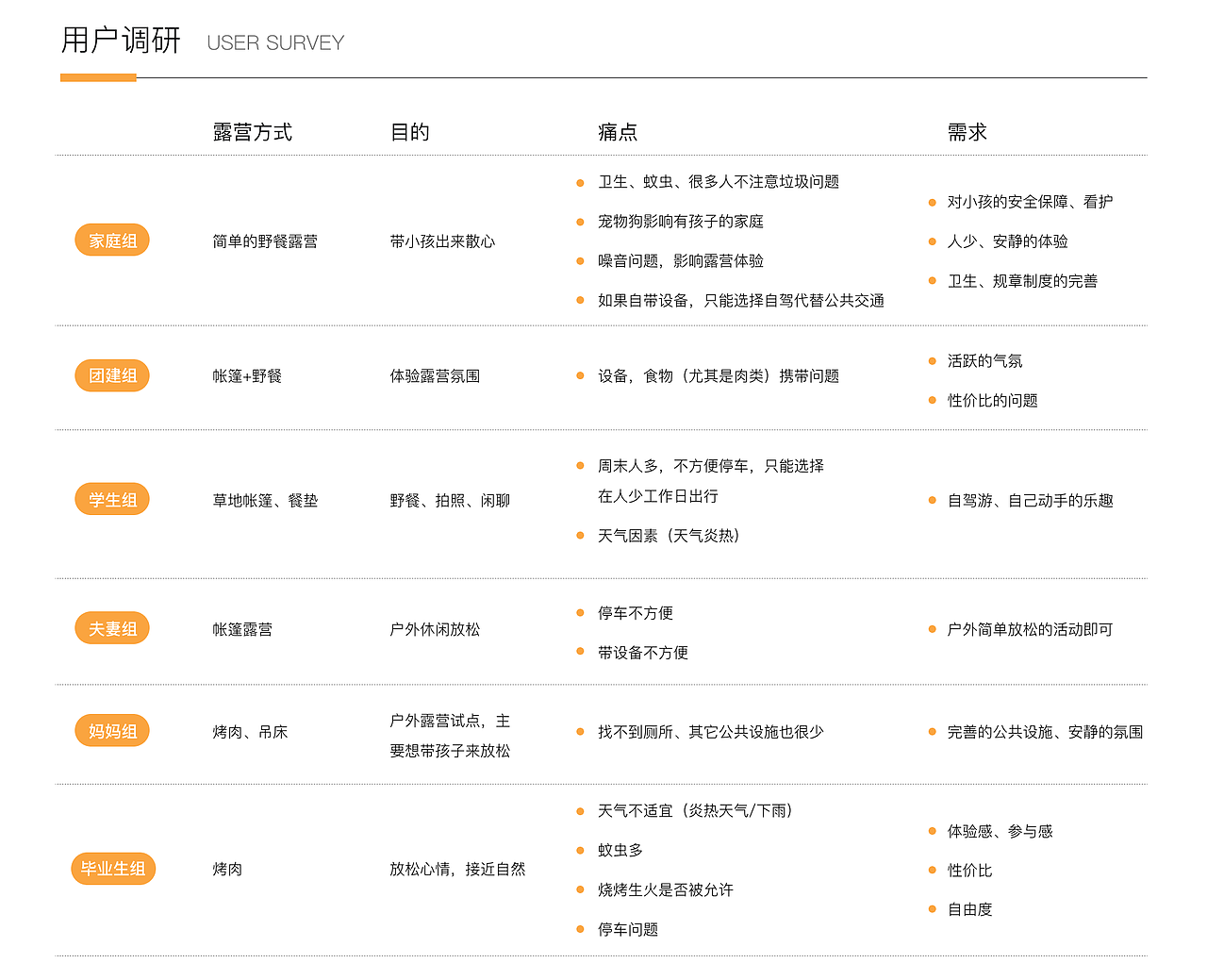
Task: Click the text 带设备不方便
Action: 643,653
